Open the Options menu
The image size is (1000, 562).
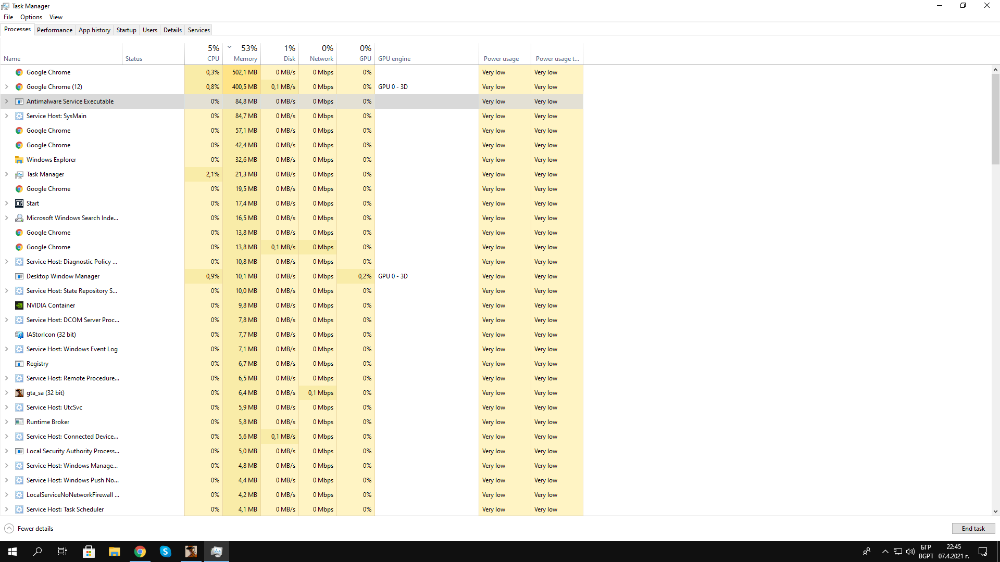click(x=31, y=17)
